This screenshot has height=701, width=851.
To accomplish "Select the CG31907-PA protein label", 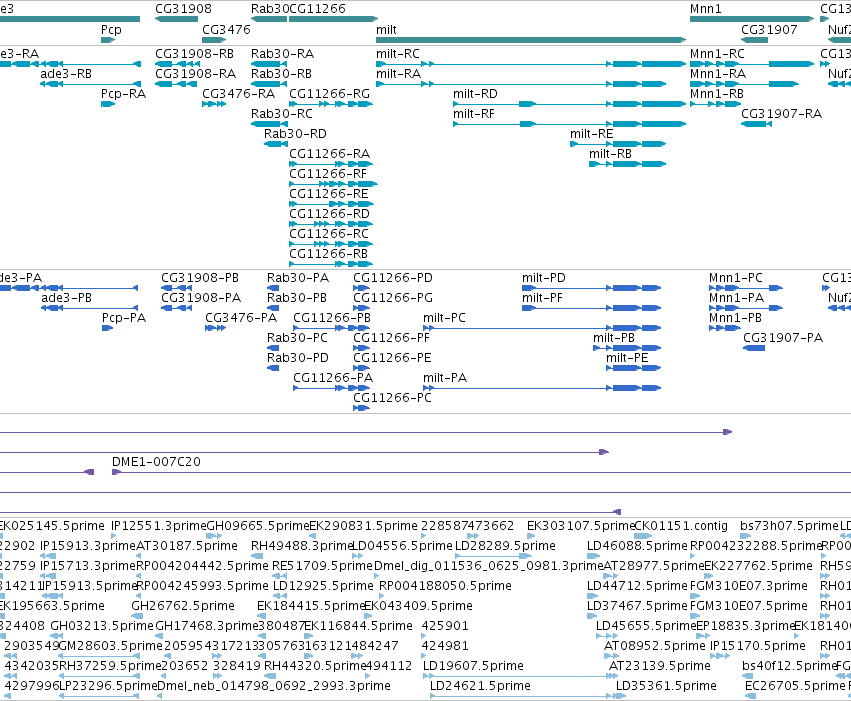I will coord(783,338).
